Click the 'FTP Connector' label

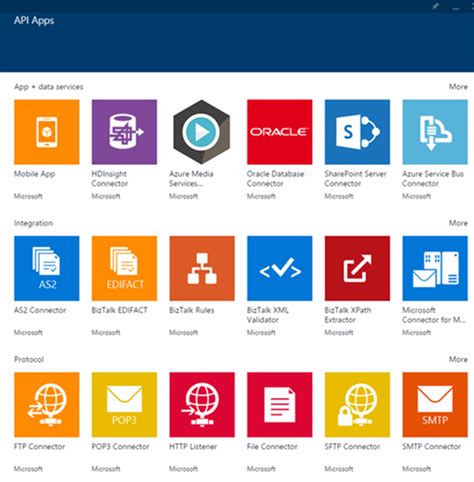(39, 447)
